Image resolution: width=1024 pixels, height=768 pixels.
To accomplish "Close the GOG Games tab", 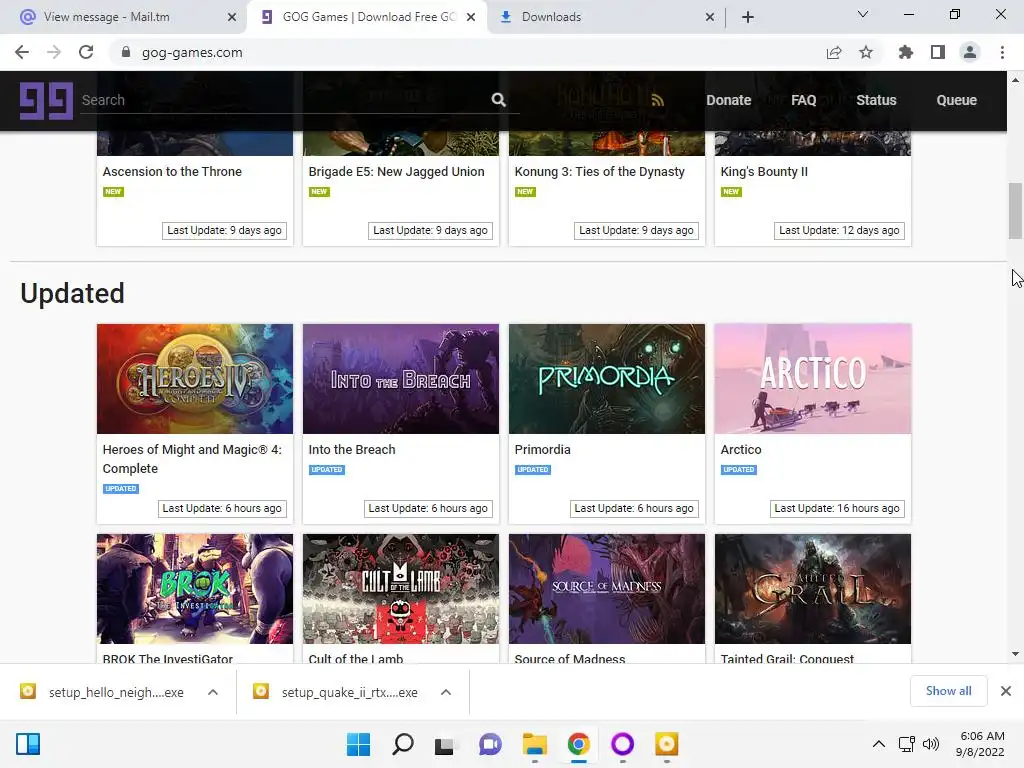I will click(x=471, y=17).
